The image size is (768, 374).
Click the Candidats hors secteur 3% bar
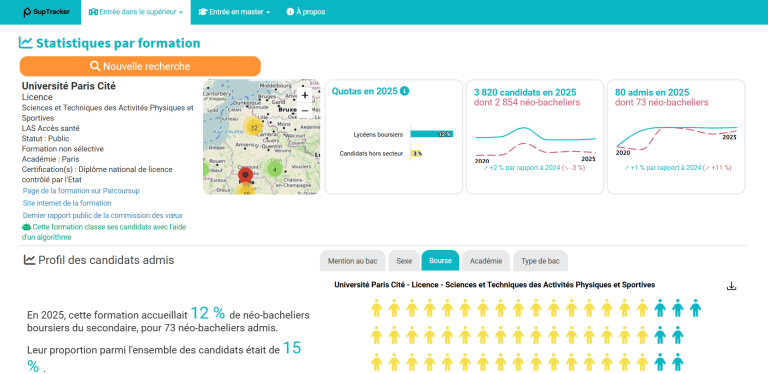[416, 153]
